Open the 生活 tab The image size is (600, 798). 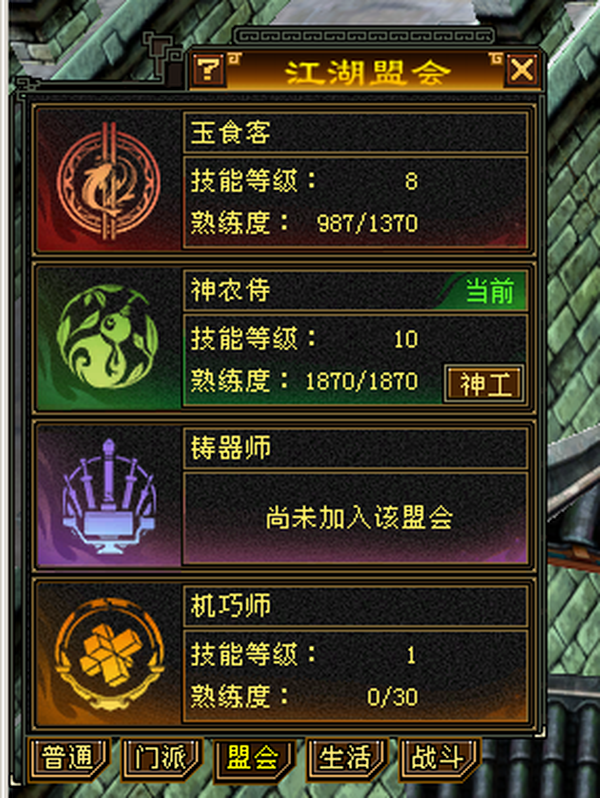pos(346,758)
